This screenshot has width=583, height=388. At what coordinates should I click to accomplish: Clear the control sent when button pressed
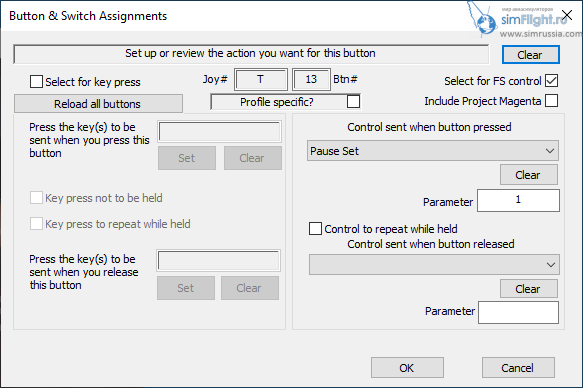click(529, 175)
